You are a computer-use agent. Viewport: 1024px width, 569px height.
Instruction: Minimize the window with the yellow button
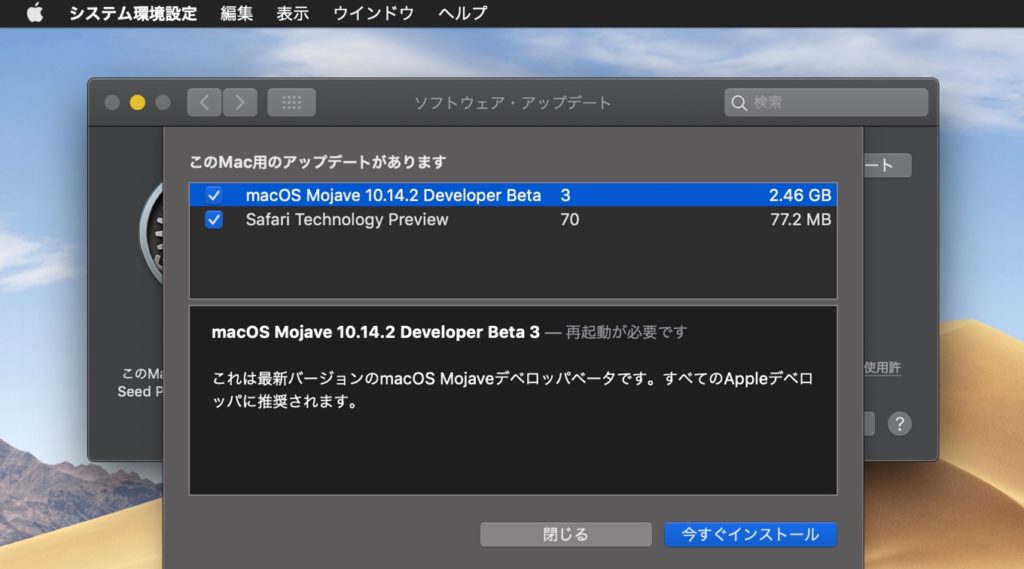pos(137,102)
